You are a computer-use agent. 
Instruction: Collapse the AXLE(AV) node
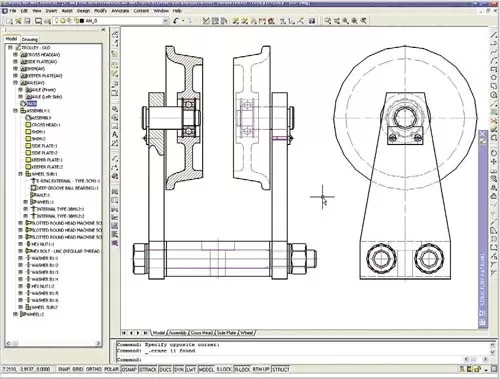tap(15, 83)
